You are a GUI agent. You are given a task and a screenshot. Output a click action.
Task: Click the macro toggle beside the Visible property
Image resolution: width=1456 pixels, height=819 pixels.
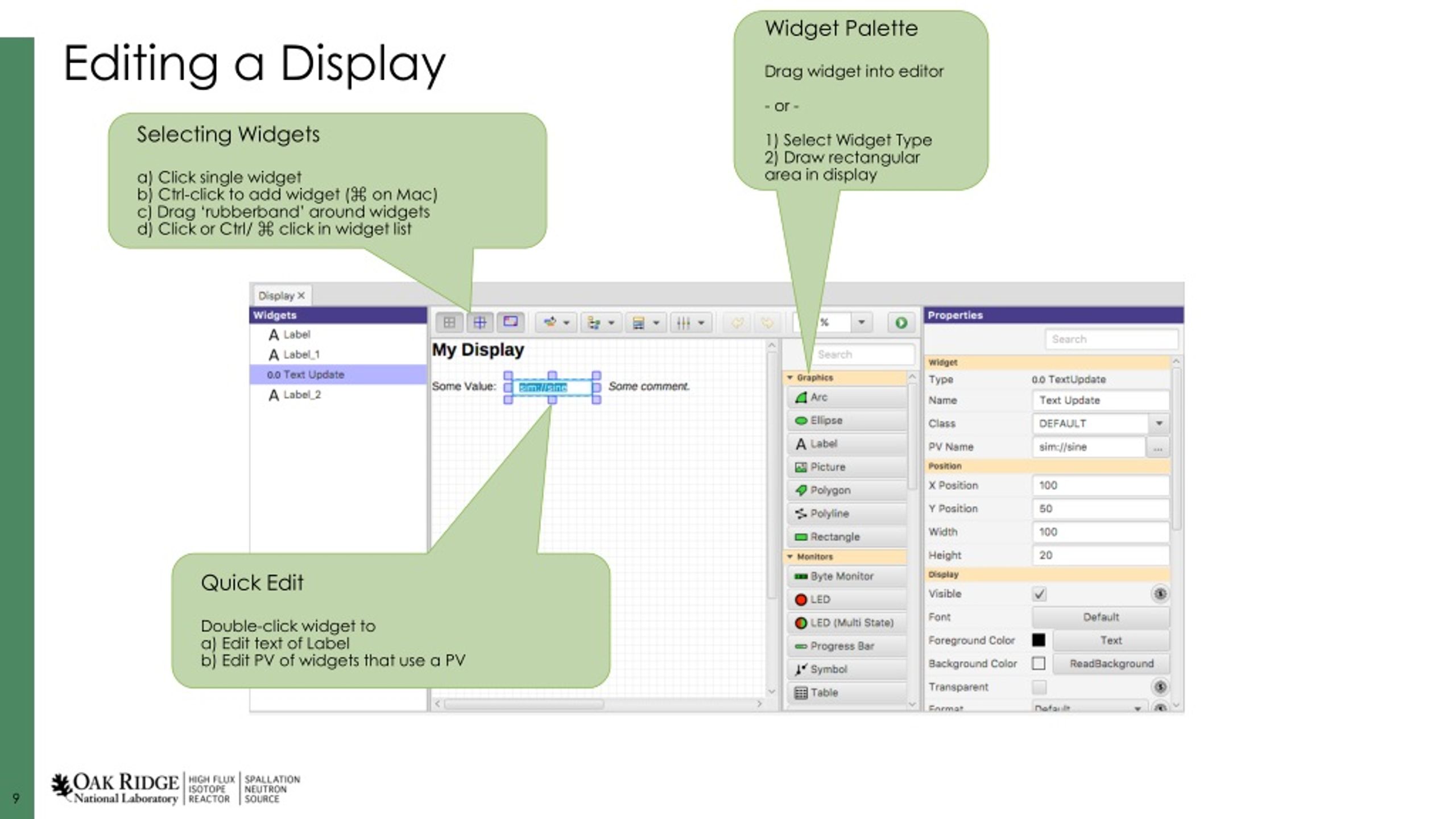point(1160,594)
